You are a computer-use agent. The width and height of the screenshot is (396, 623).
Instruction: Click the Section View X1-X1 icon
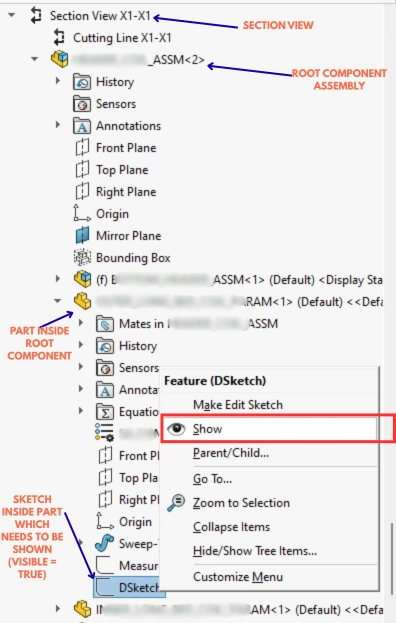pyautogui.click(x=36, y=15)
